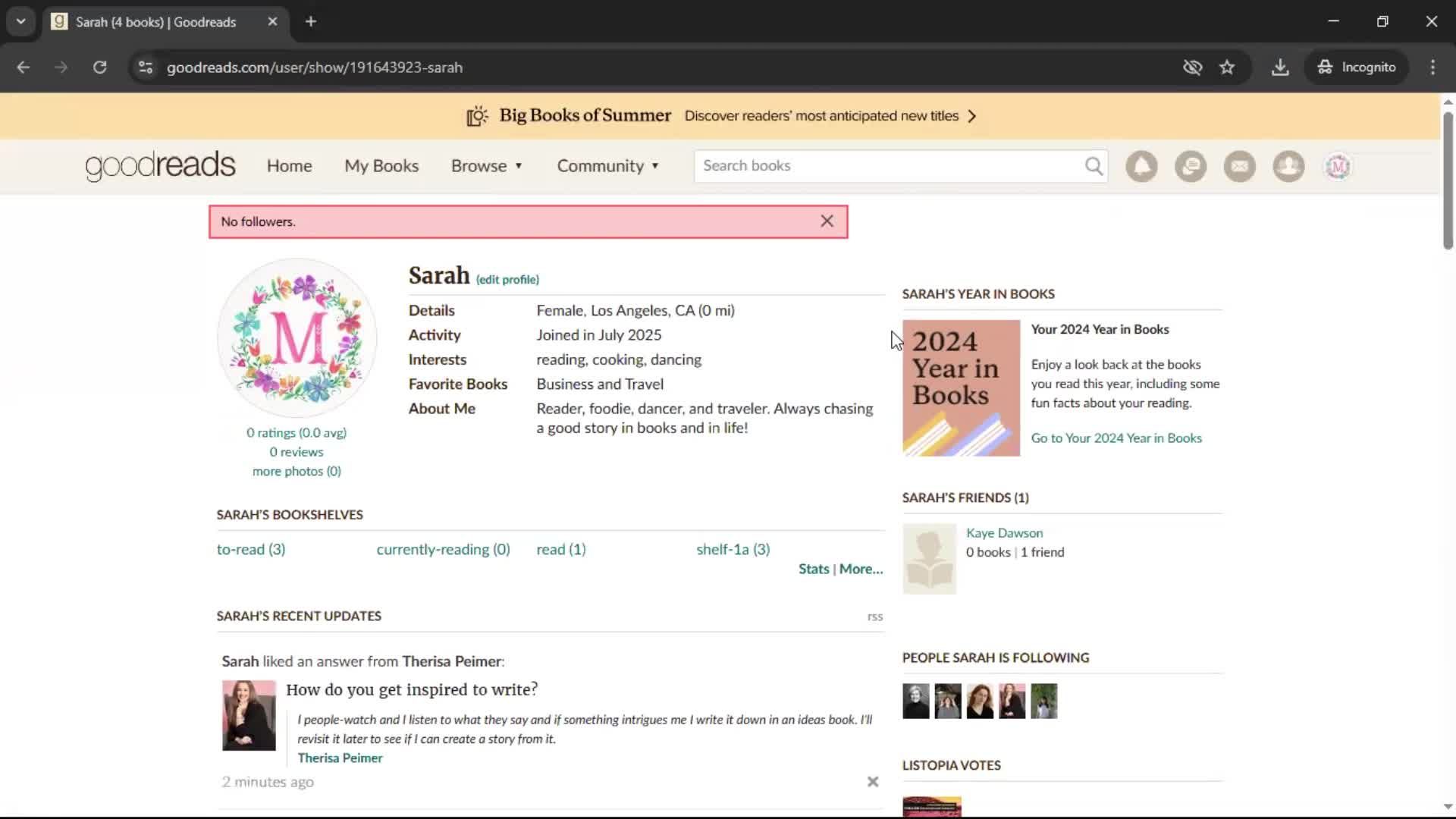Open the question How do you get inspired to write?

(412, 690)
